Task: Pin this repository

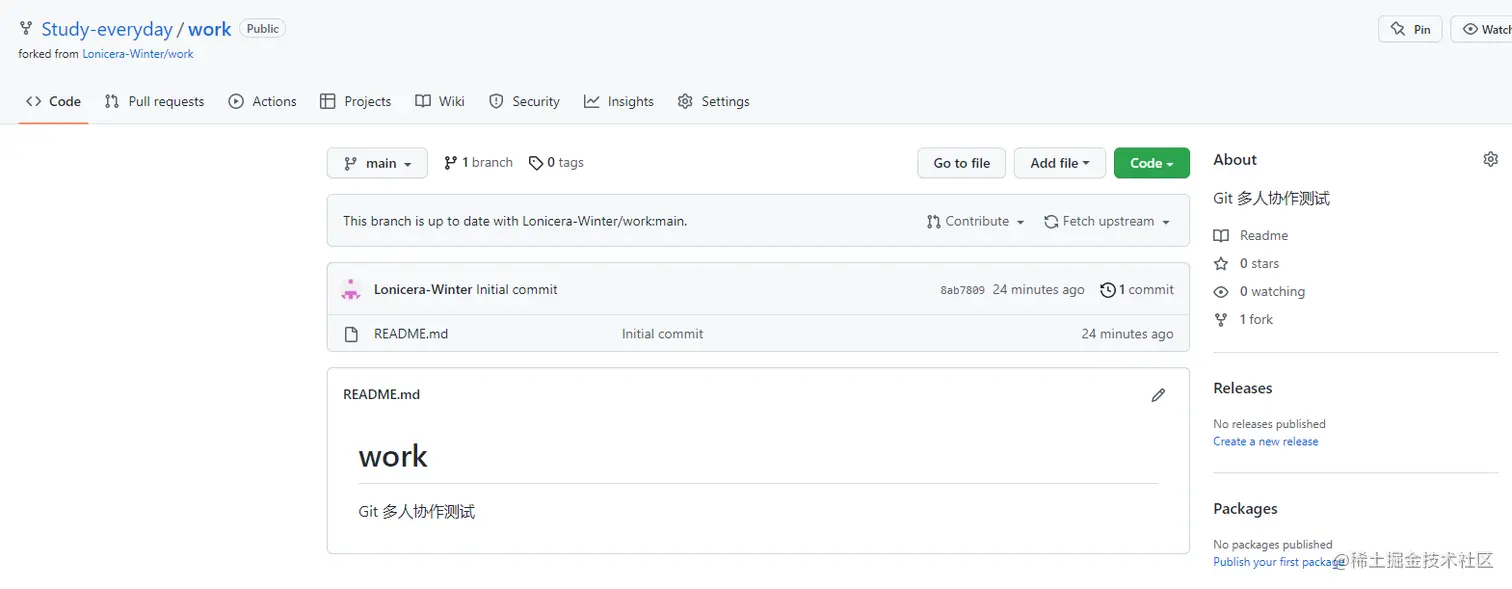Action: [1410, 30]
